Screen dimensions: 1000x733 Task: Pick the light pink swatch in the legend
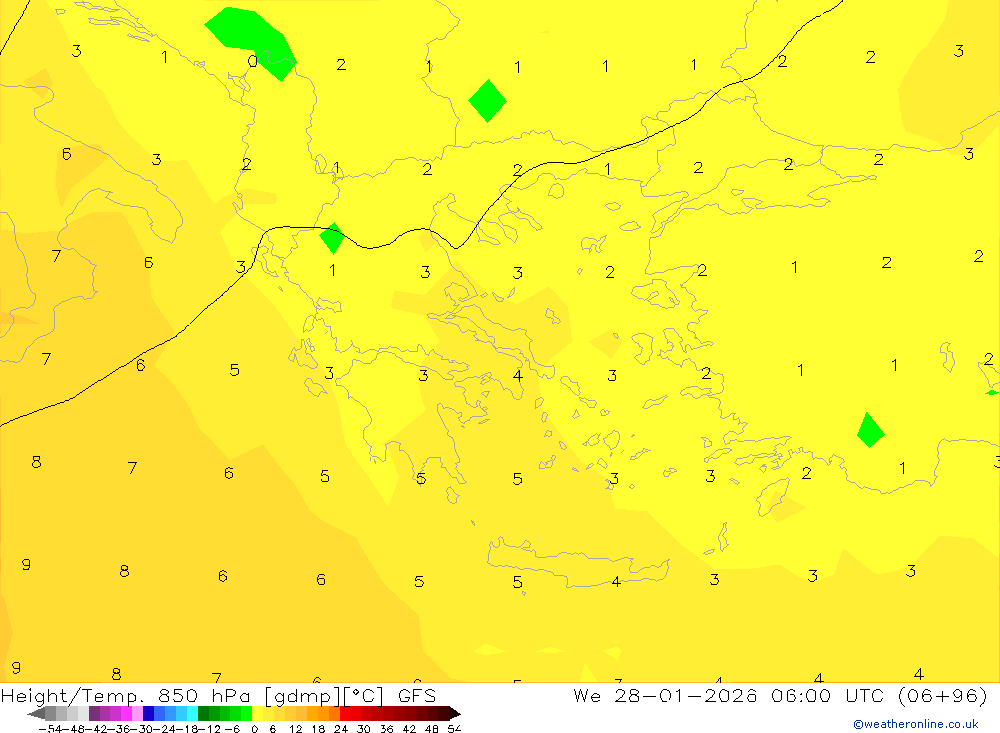[x=137, y=714]
